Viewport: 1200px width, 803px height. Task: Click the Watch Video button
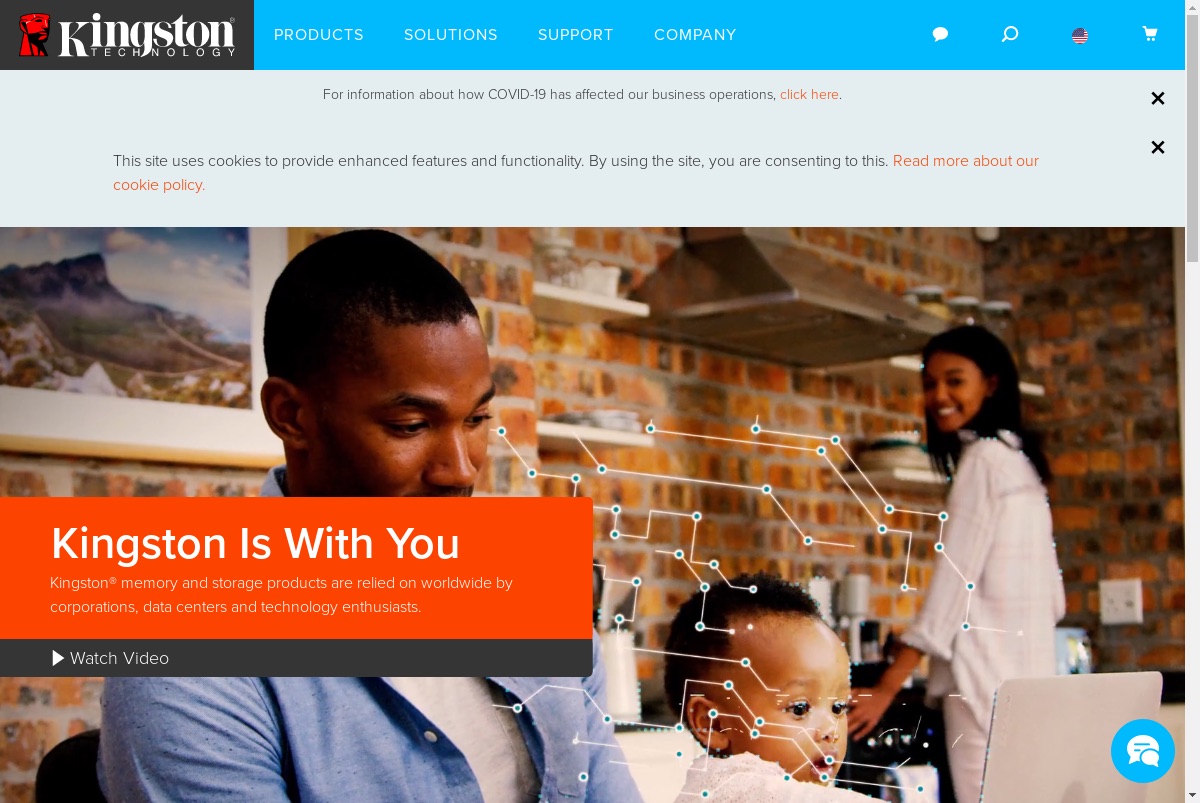pyautogui.click(x=296, y=658)
